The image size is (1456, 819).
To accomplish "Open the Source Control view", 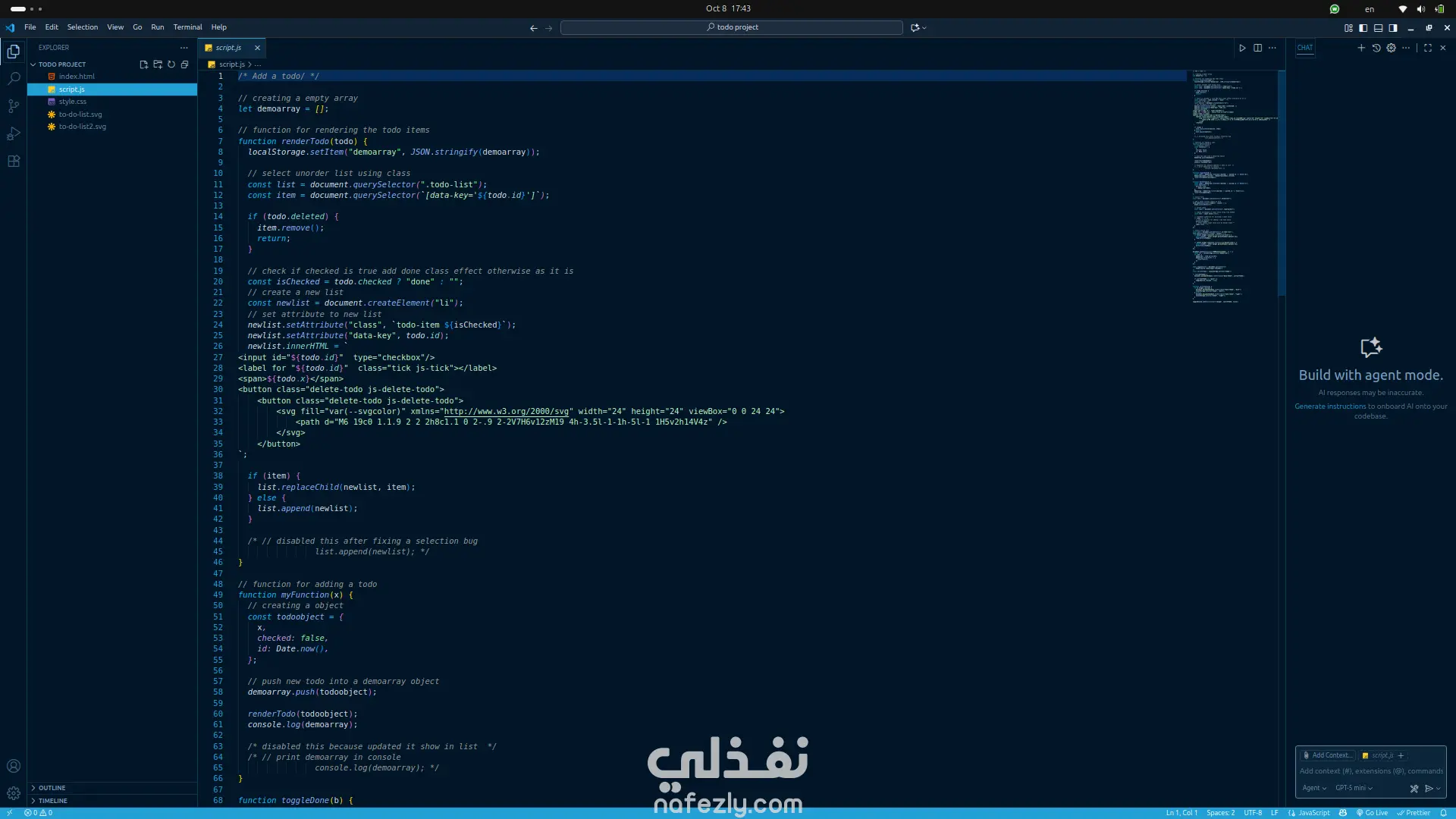I will [x=14, y=106].
